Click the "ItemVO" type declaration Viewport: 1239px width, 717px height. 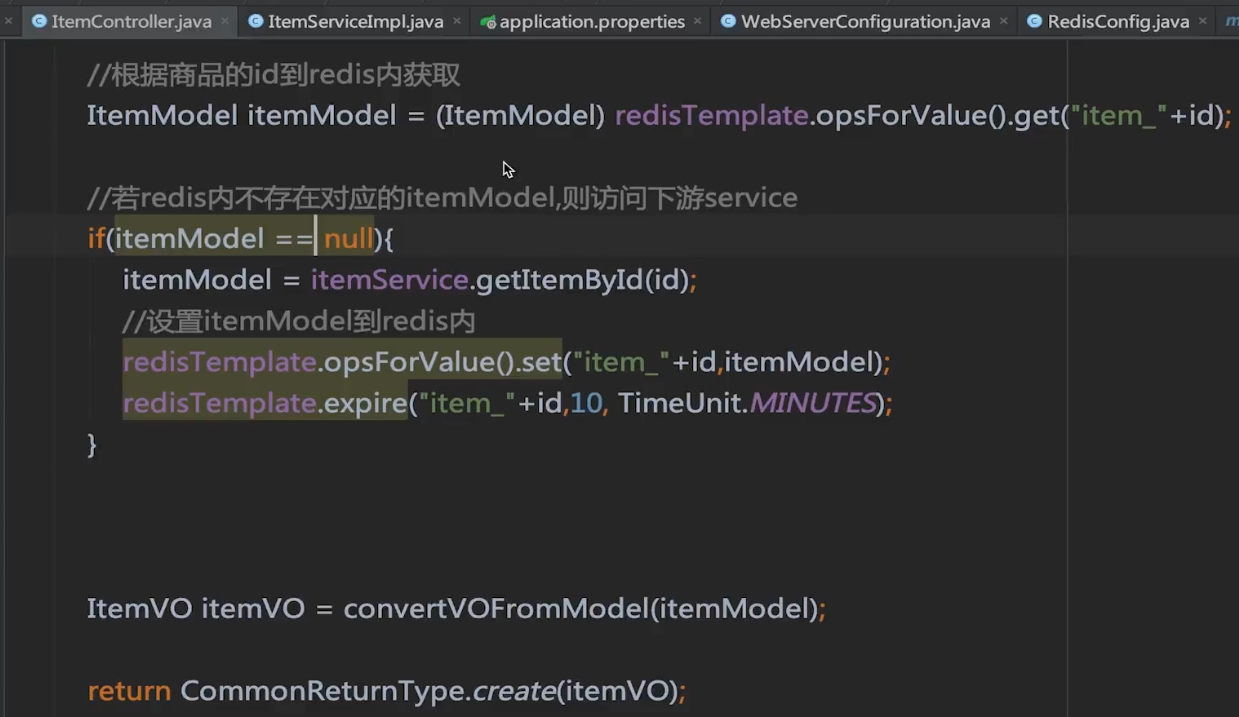(x=139, y=608)
